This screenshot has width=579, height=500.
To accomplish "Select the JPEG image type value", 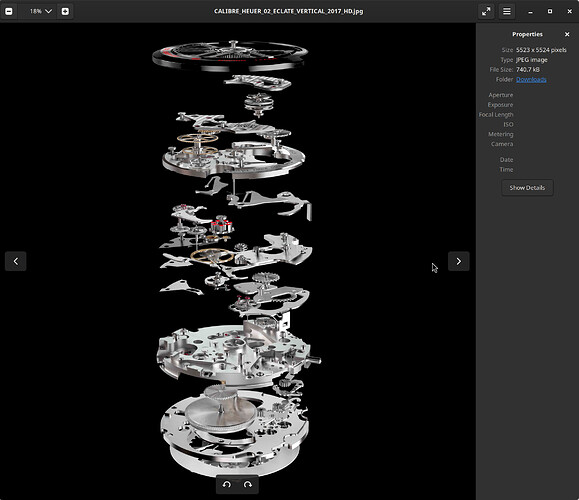I will (x=531, y=60).
